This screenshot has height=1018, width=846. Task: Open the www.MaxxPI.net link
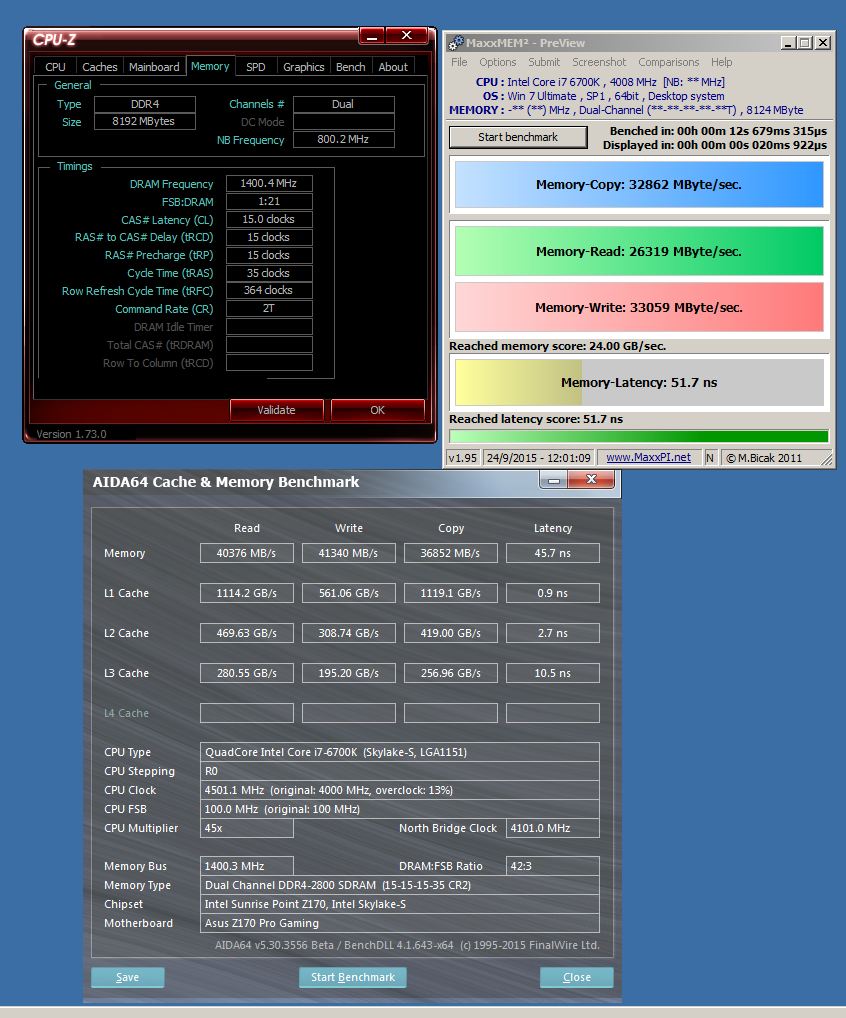(648, 458)
